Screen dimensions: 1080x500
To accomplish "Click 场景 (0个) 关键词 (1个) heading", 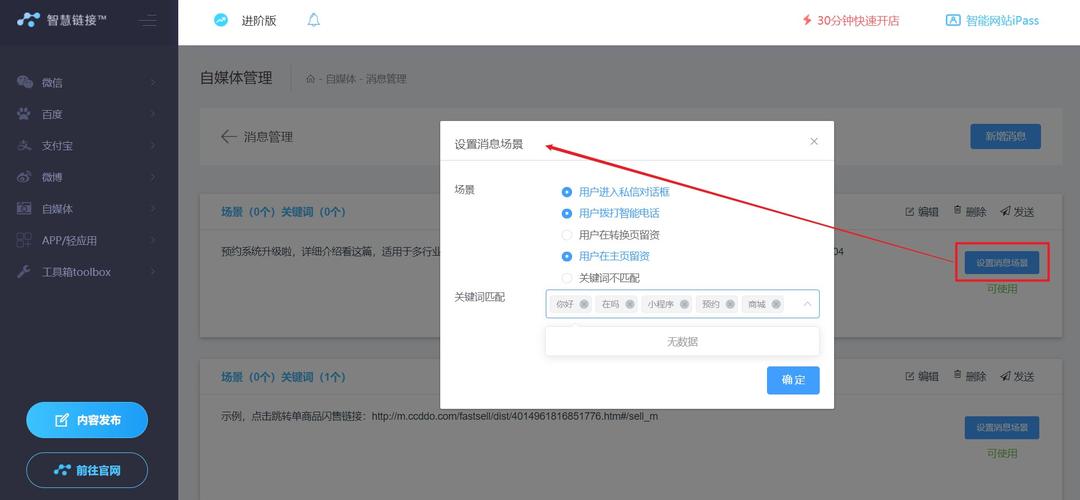I will (283, 377).
